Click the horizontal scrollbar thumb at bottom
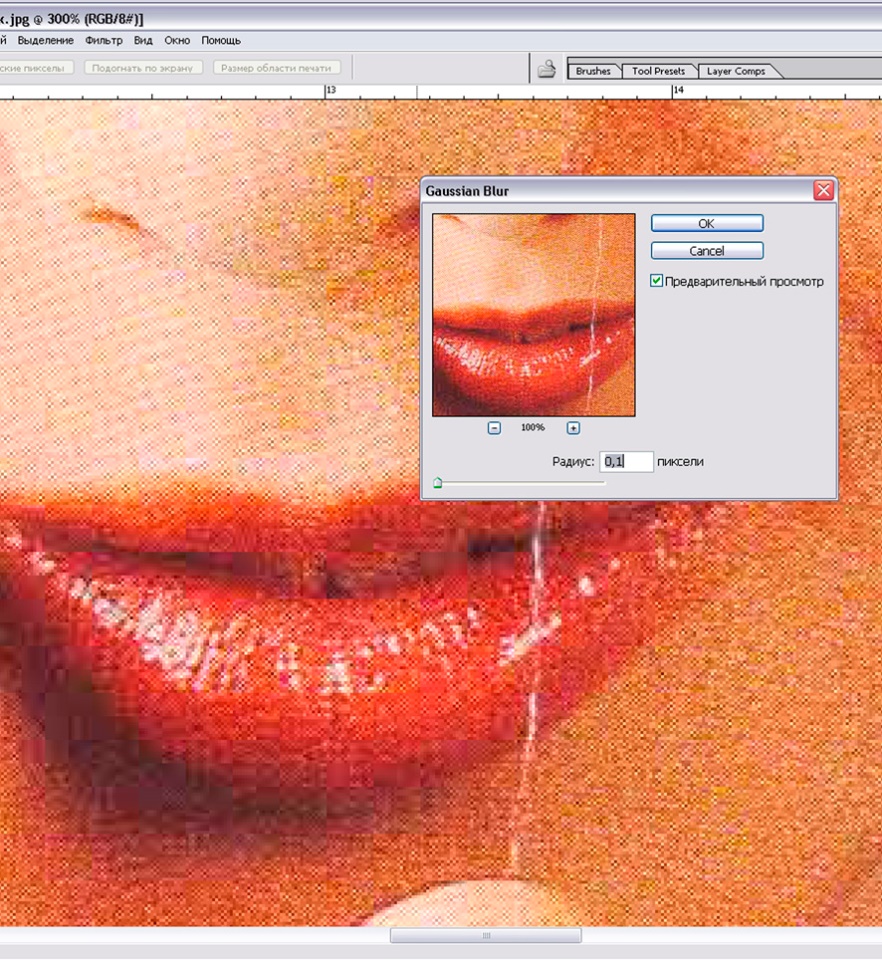 (486, 936)
